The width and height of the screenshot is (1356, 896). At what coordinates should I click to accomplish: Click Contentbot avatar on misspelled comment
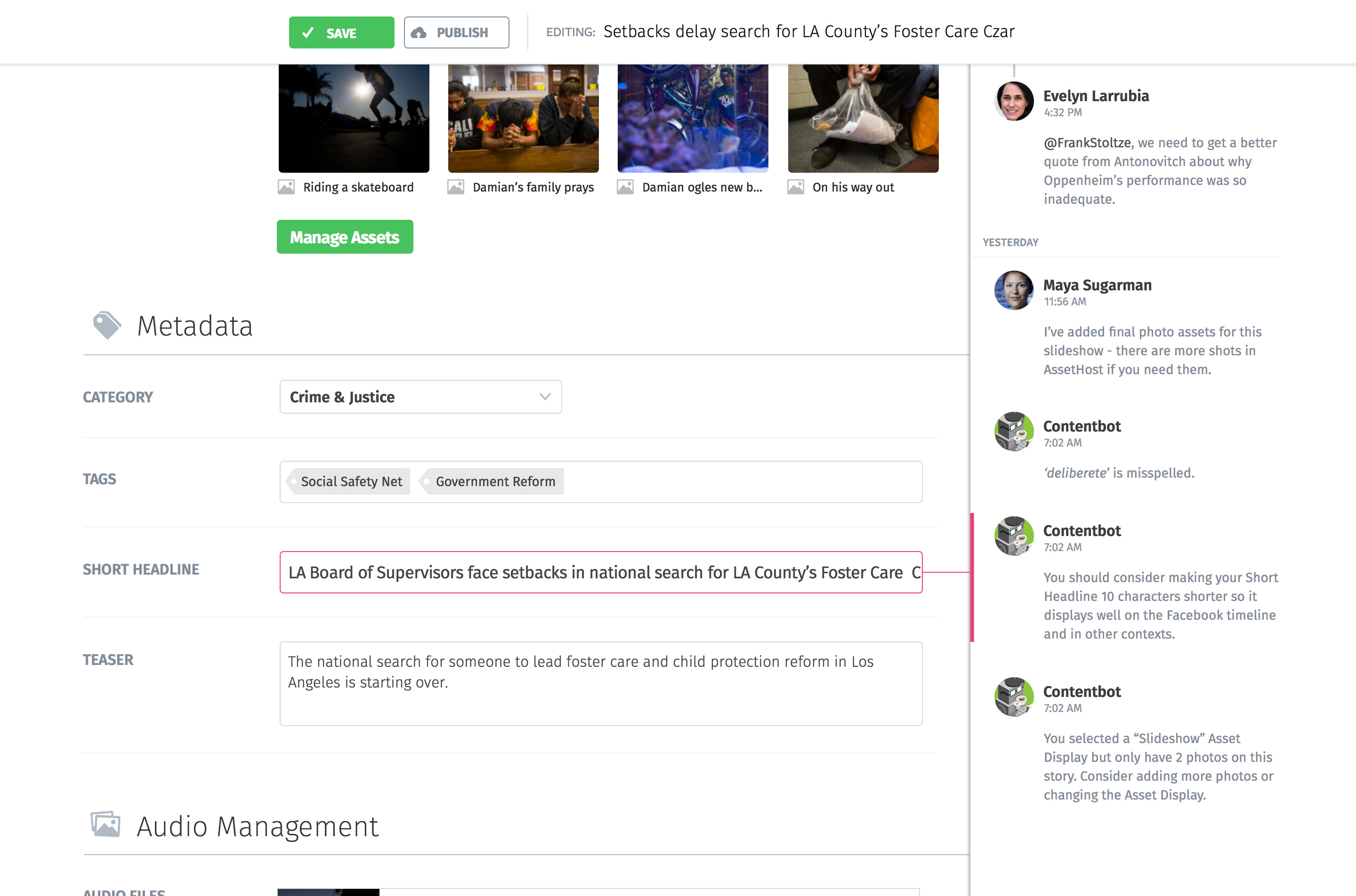pyautogui.click(x=1014, y=432)
